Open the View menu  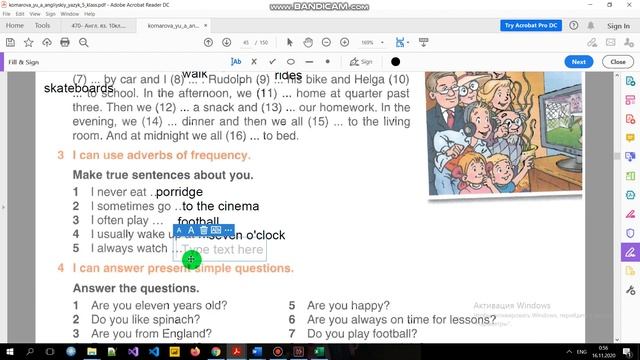click(x=35, y=14)
